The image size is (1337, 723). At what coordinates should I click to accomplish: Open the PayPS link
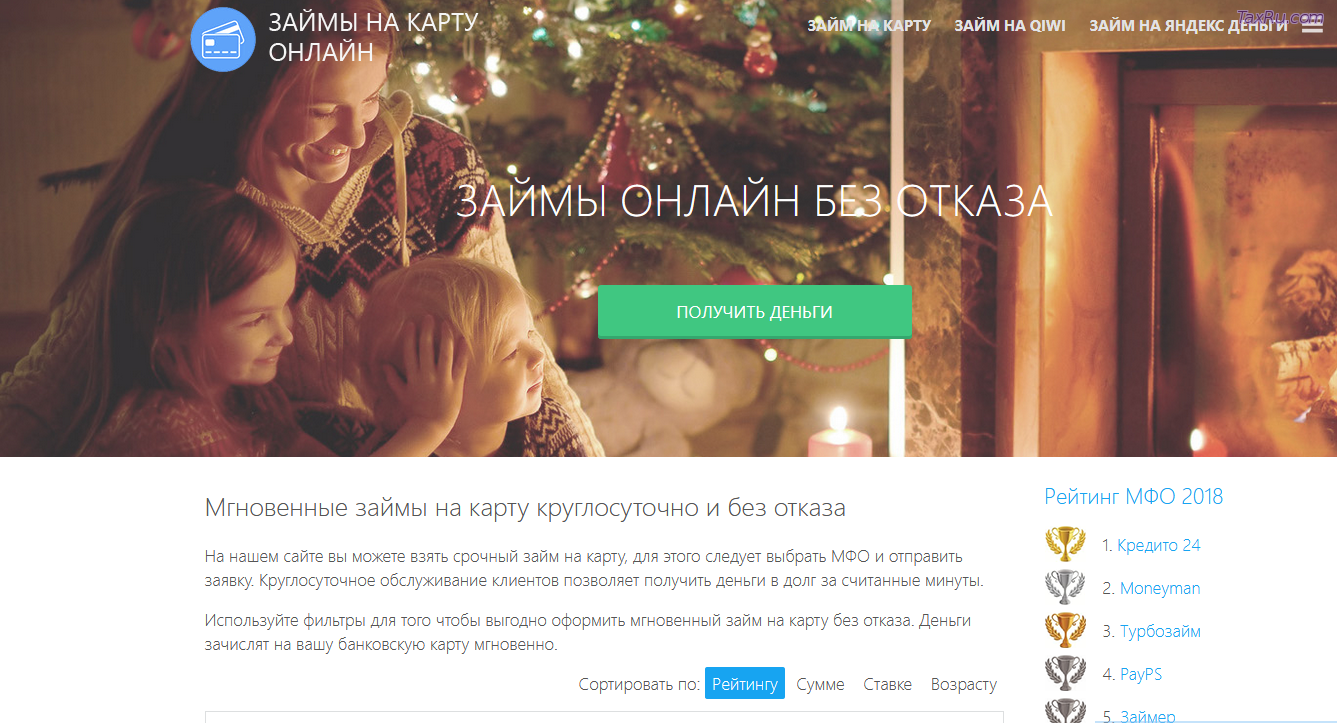(x=1141, y=674)
